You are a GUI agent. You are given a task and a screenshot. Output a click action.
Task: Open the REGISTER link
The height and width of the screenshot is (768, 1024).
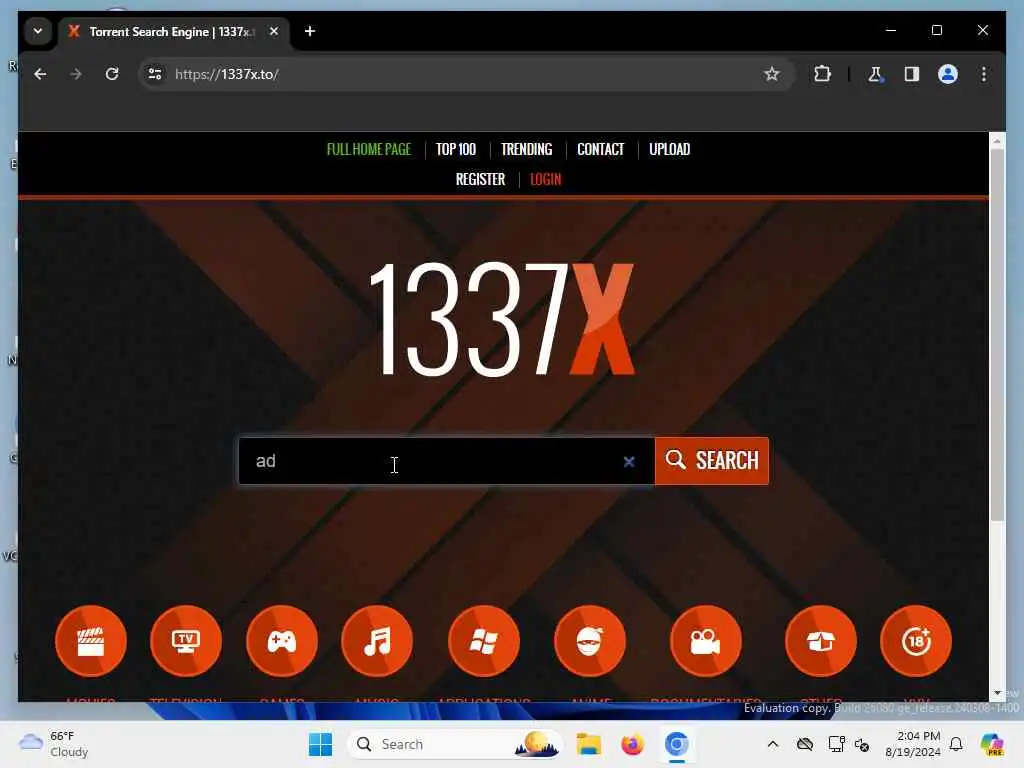tap(481, 180)
